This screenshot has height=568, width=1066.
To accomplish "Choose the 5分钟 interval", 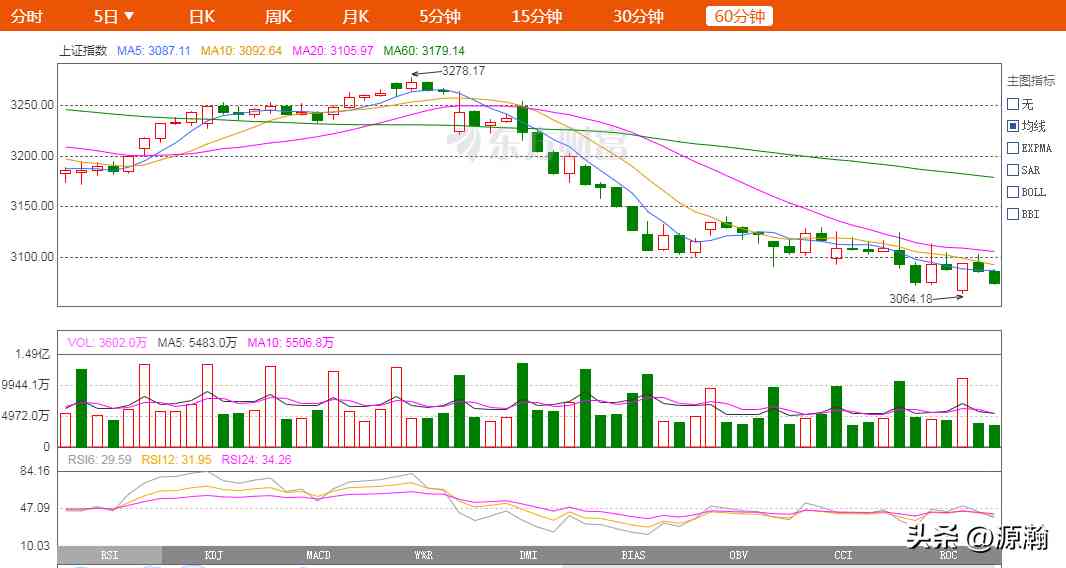I will tap(439, 16).
